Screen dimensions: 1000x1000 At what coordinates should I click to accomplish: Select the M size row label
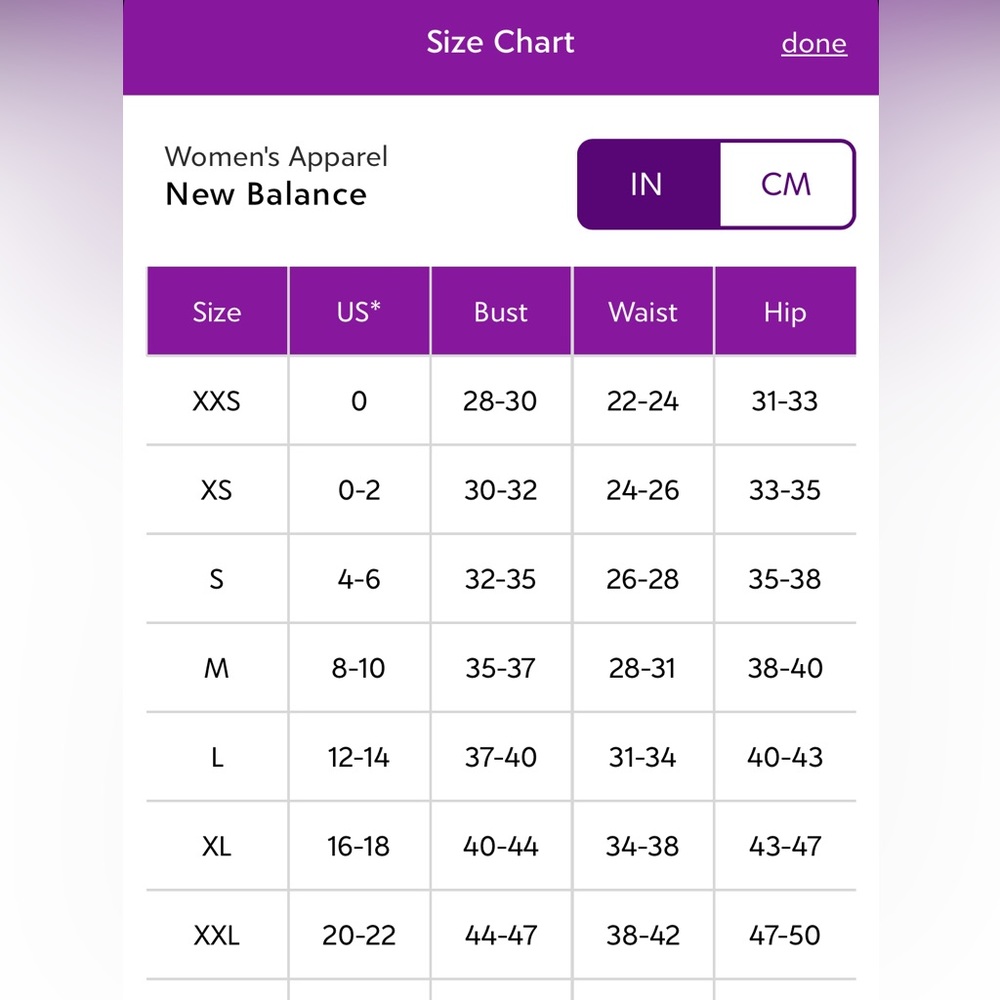pos(217,668)
